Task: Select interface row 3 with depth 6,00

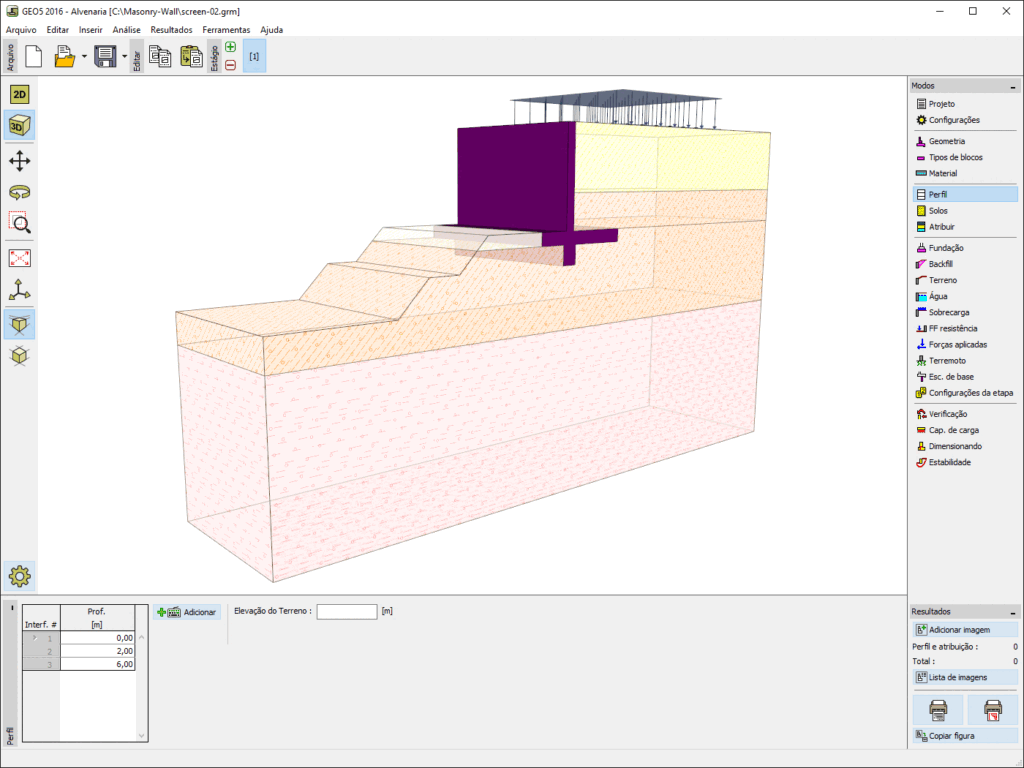Action: tap(79, 664)
